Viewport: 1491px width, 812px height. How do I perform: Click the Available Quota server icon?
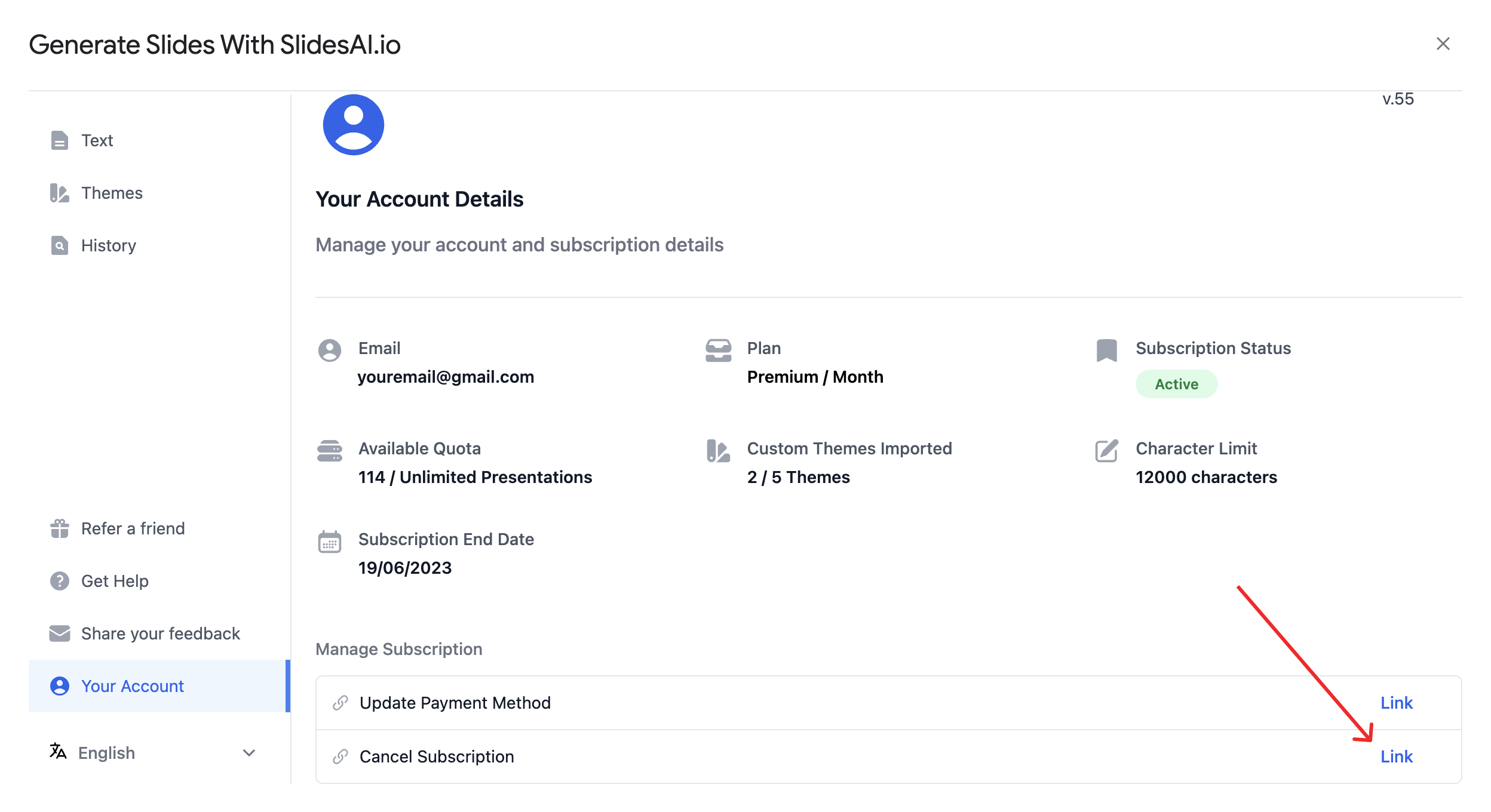329,451
